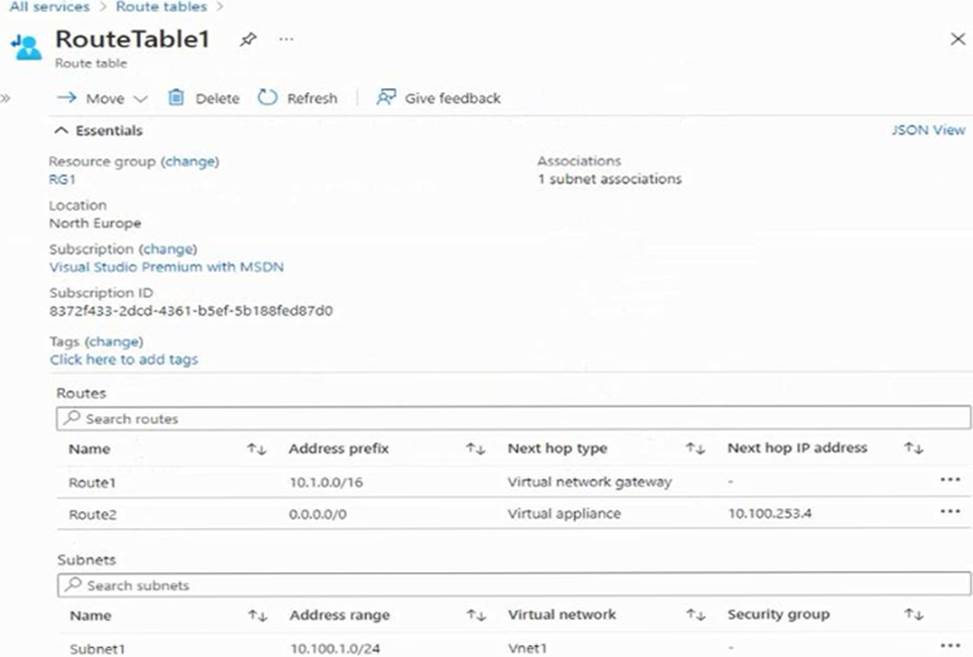Close the RouteTable1 blade
973x657 pixels.
pos(956,39)
